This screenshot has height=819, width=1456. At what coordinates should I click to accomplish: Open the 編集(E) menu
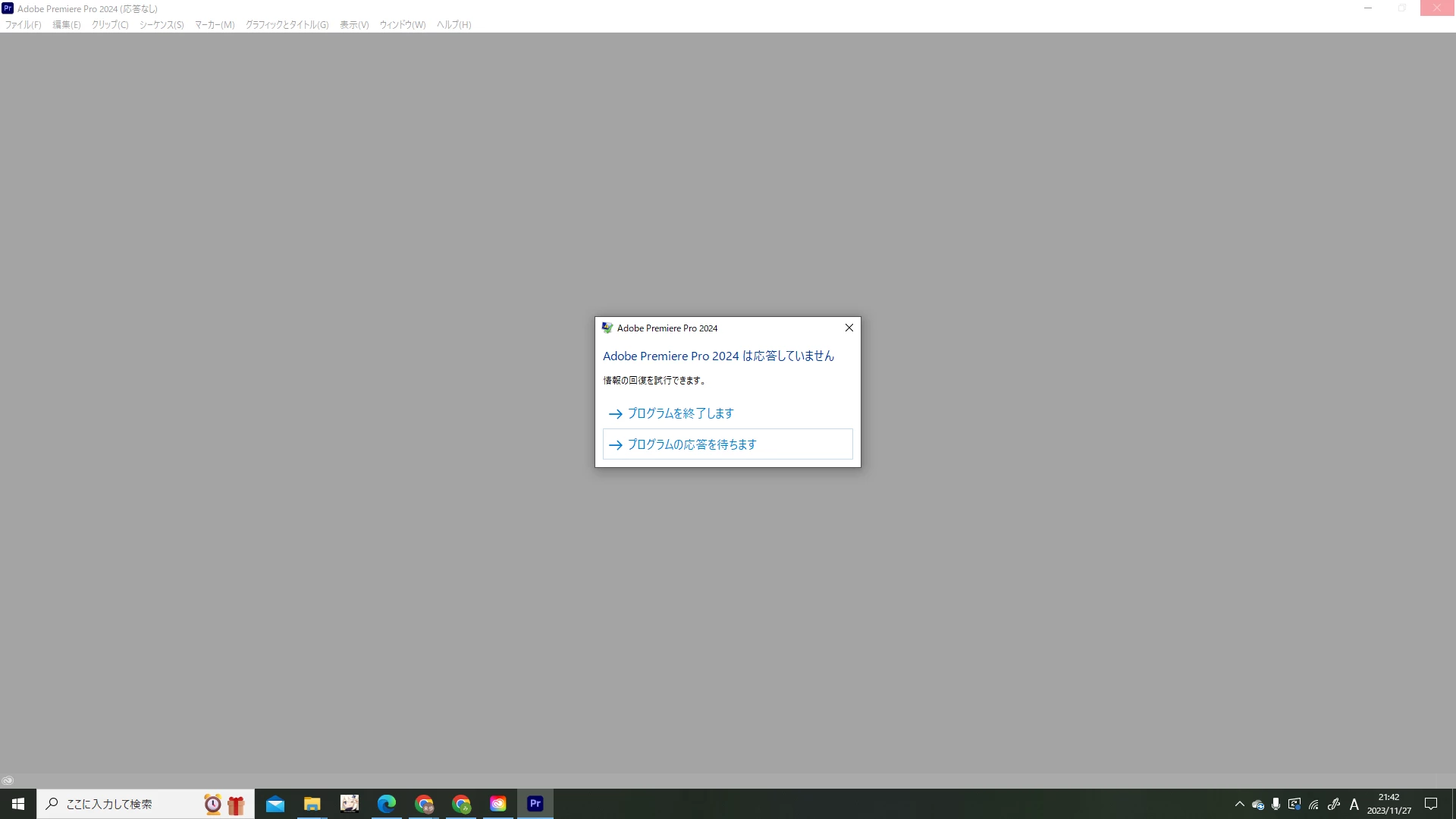point(67,25)
